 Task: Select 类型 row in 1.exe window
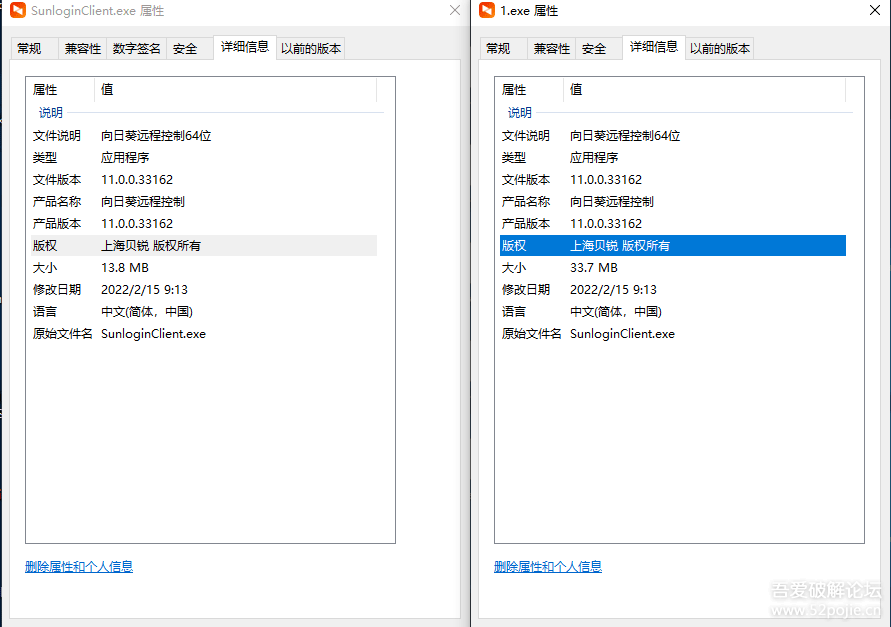tap(673, 157)
